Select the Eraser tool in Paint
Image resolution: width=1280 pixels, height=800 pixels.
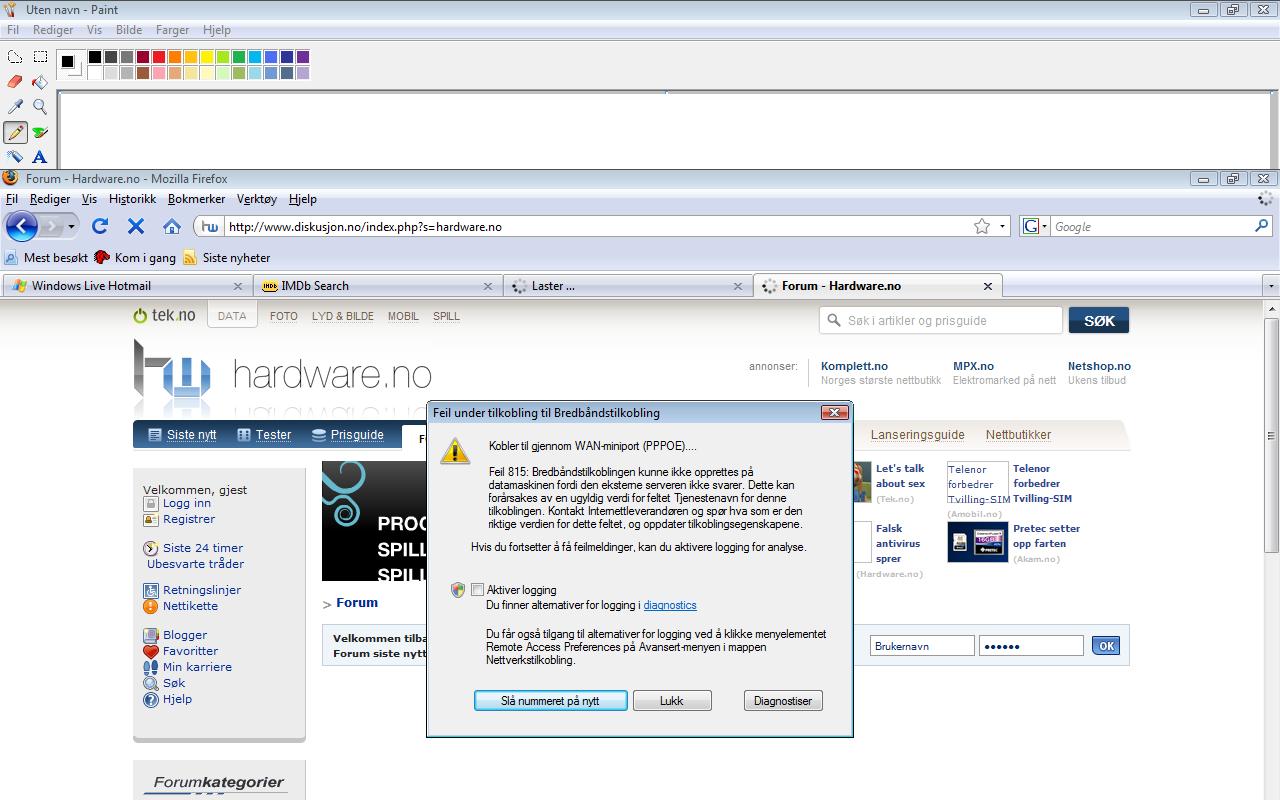pos(15,82)
